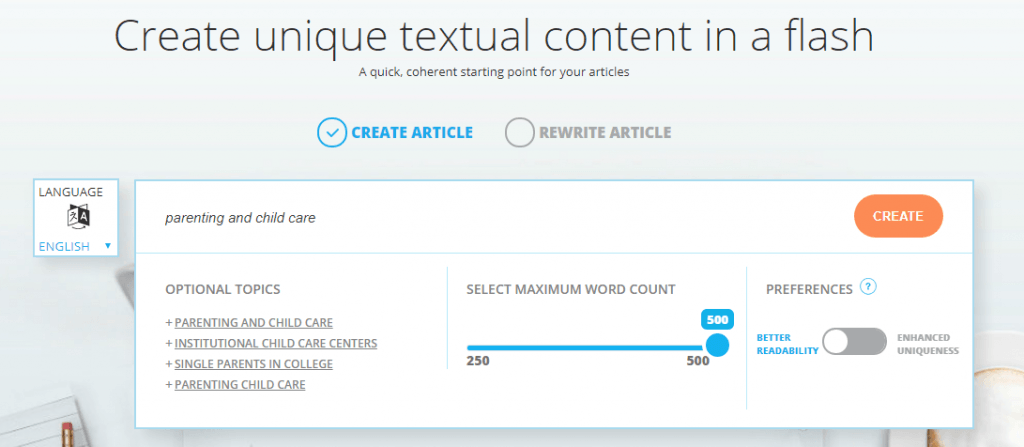This screenshot has width=1024, height=447.
Task: Click the Create Article checkmark icon
Action: [x=331, y=132]
